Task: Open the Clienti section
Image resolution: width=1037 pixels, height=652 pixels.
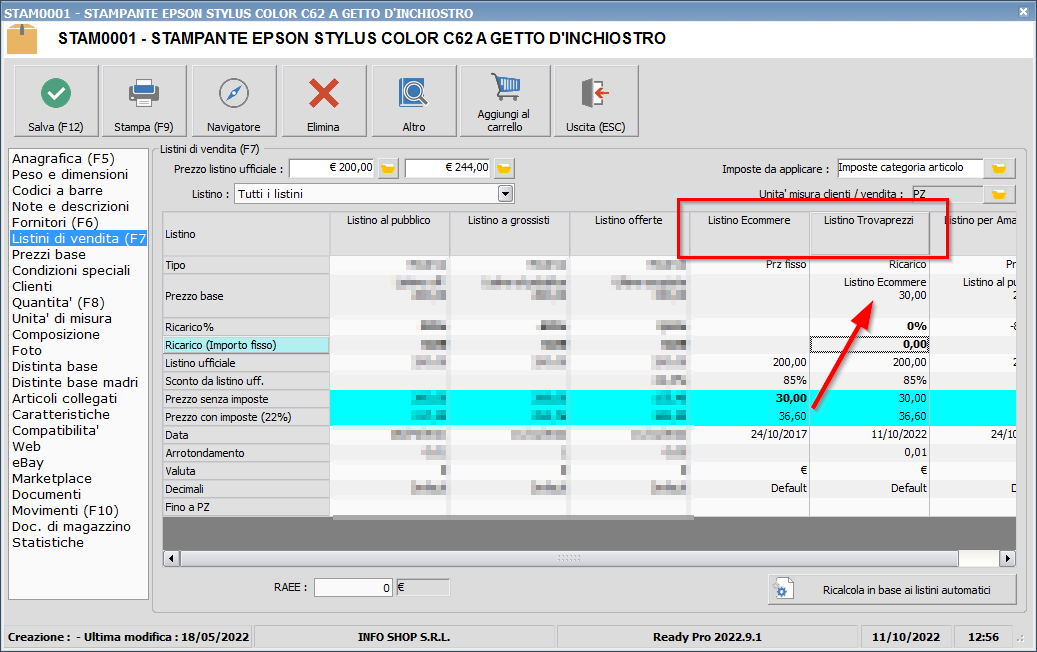Action: (x=32, y=286)
